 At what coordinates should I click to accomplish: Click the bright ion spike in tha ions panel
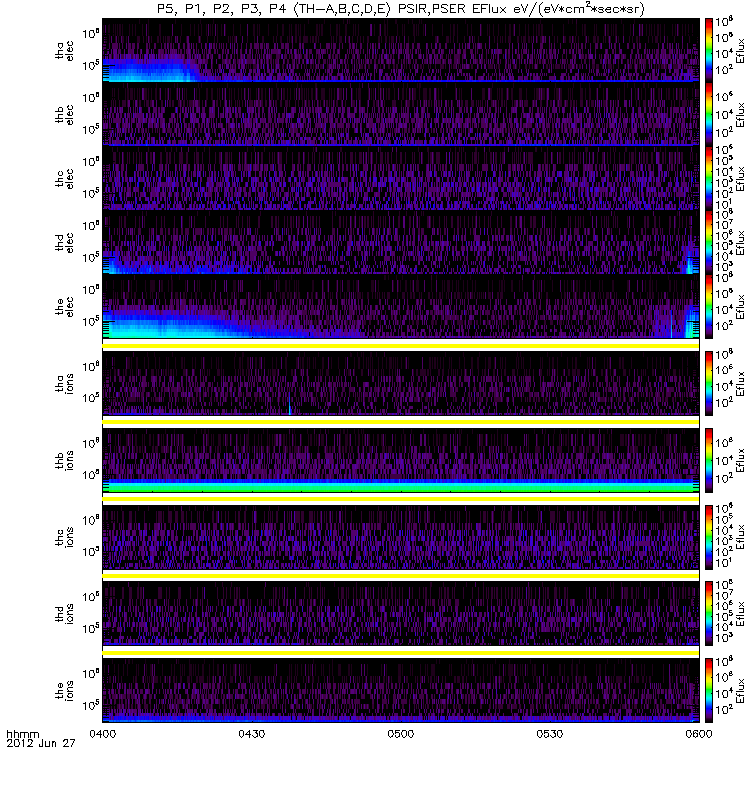point(289,405)
